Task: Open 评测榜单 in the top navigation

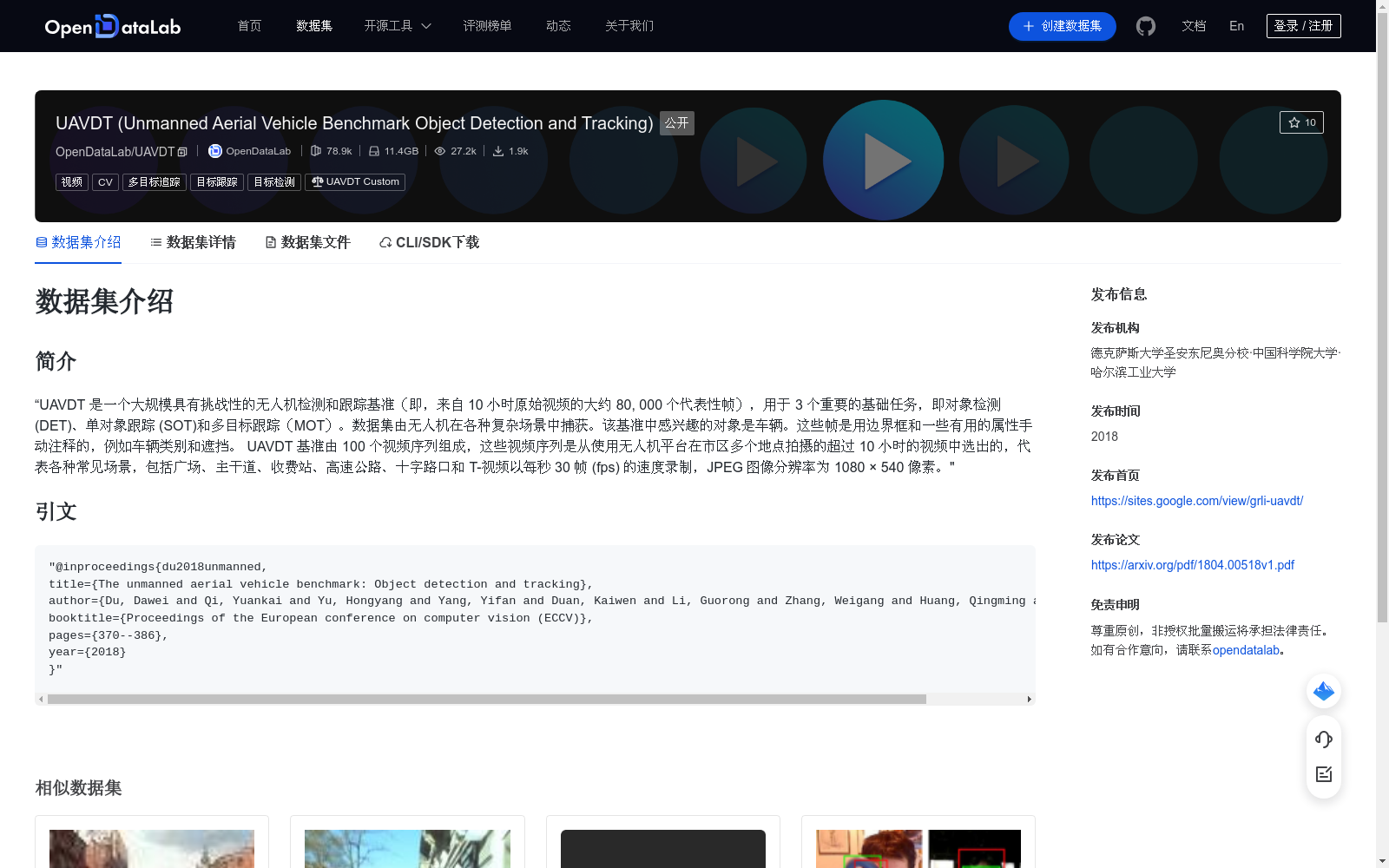Action: [x=487, y=26]
